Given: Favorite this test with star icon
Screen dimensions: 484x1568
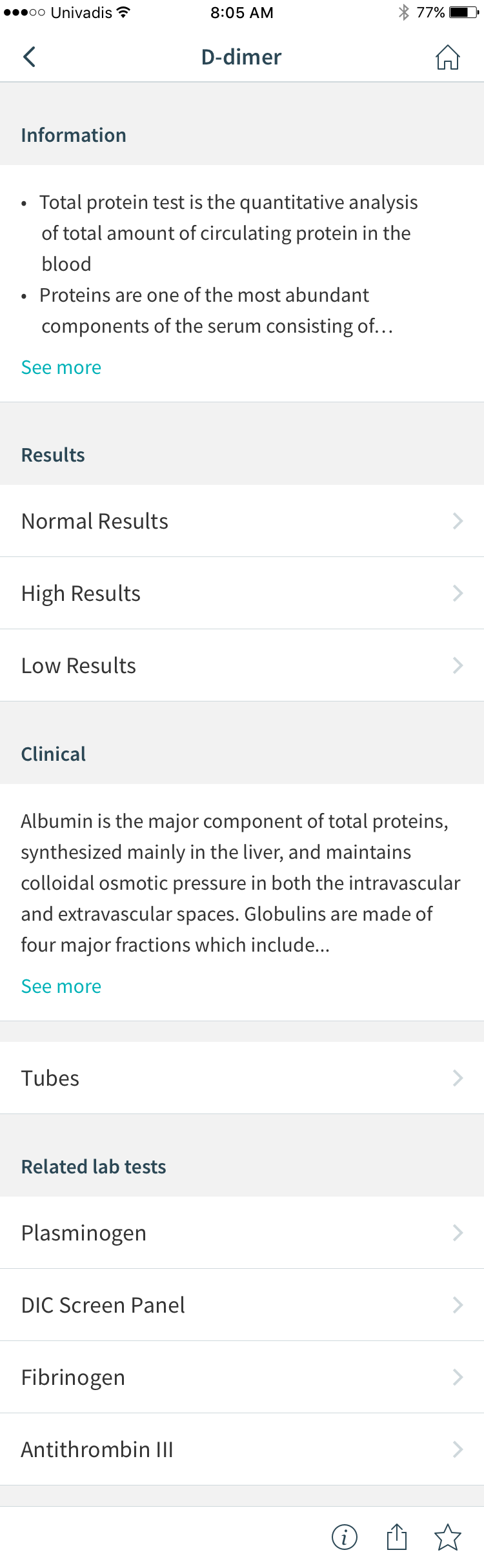Looking at the screenshot, I should pos(447,1537).
